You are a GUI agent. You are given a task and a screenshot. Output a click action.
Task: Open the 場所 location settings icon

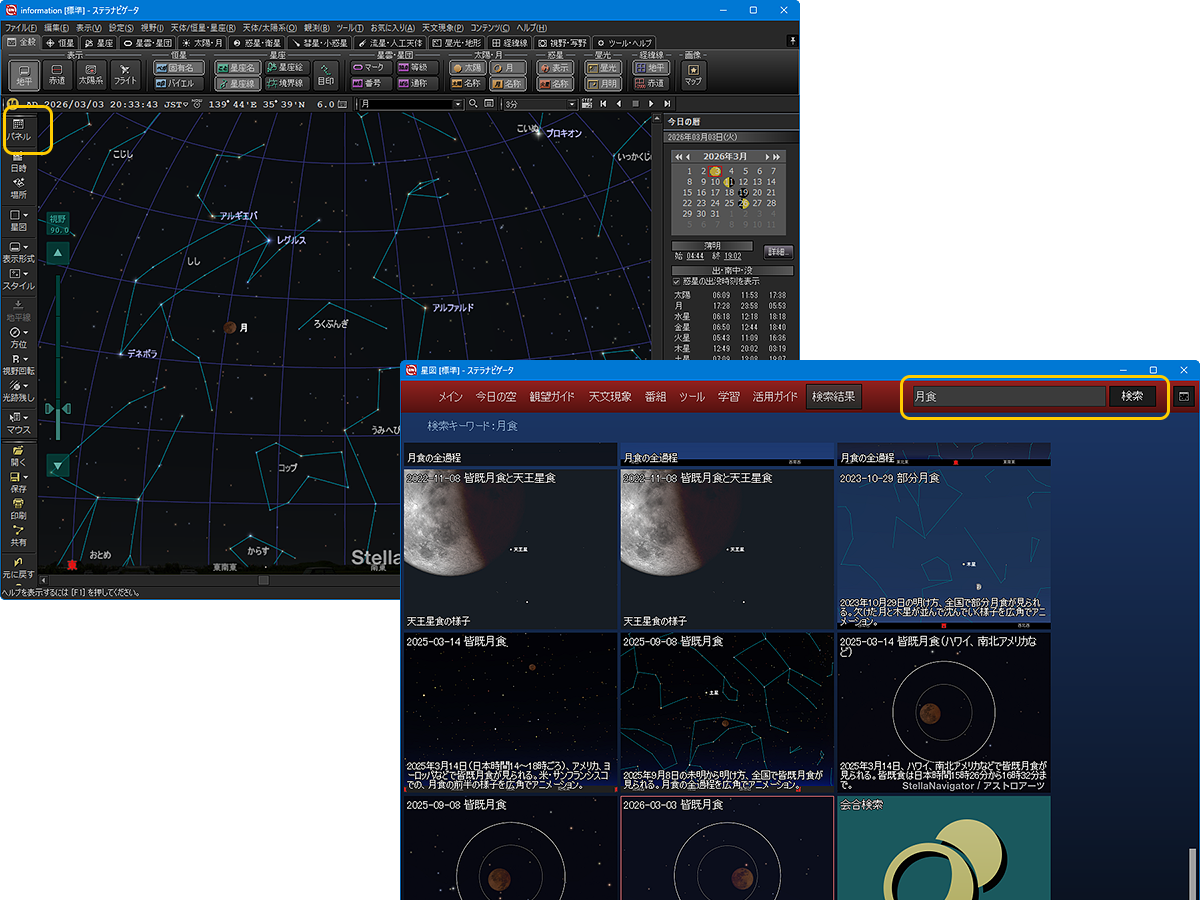19,187
